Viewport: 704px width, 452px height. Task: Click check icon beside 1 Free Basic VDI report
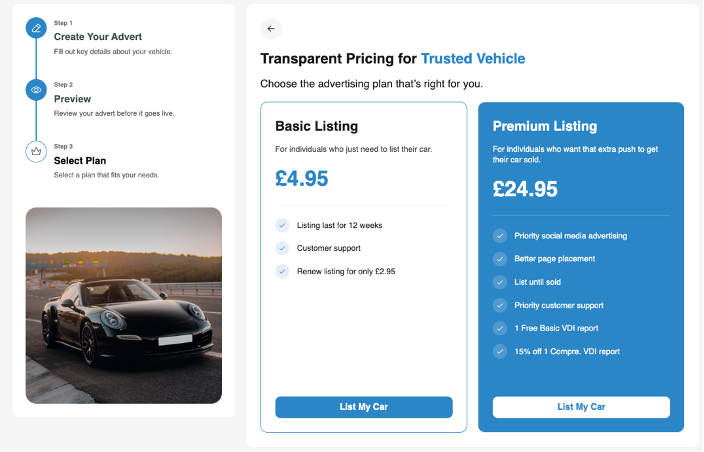tap(500, 328)
